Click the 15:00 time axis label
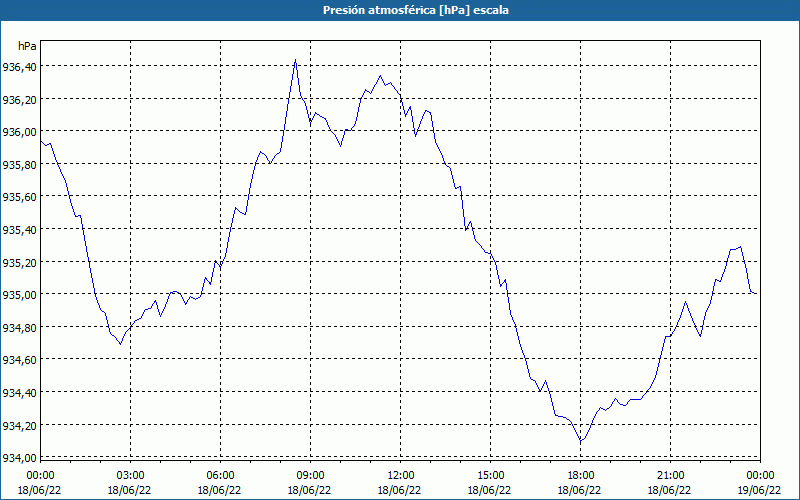 click(490, 476)
